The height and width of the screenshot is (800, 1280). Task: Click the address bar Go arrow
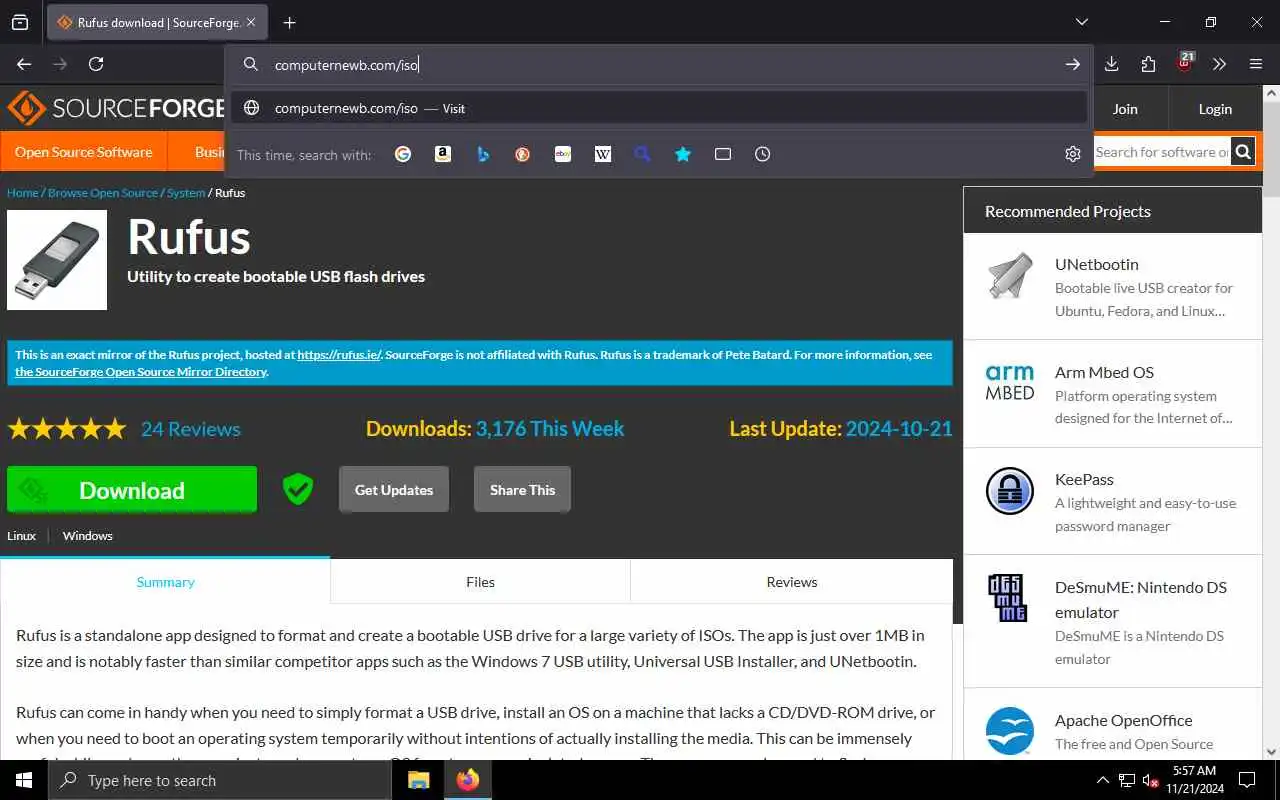click(1073, 64)
